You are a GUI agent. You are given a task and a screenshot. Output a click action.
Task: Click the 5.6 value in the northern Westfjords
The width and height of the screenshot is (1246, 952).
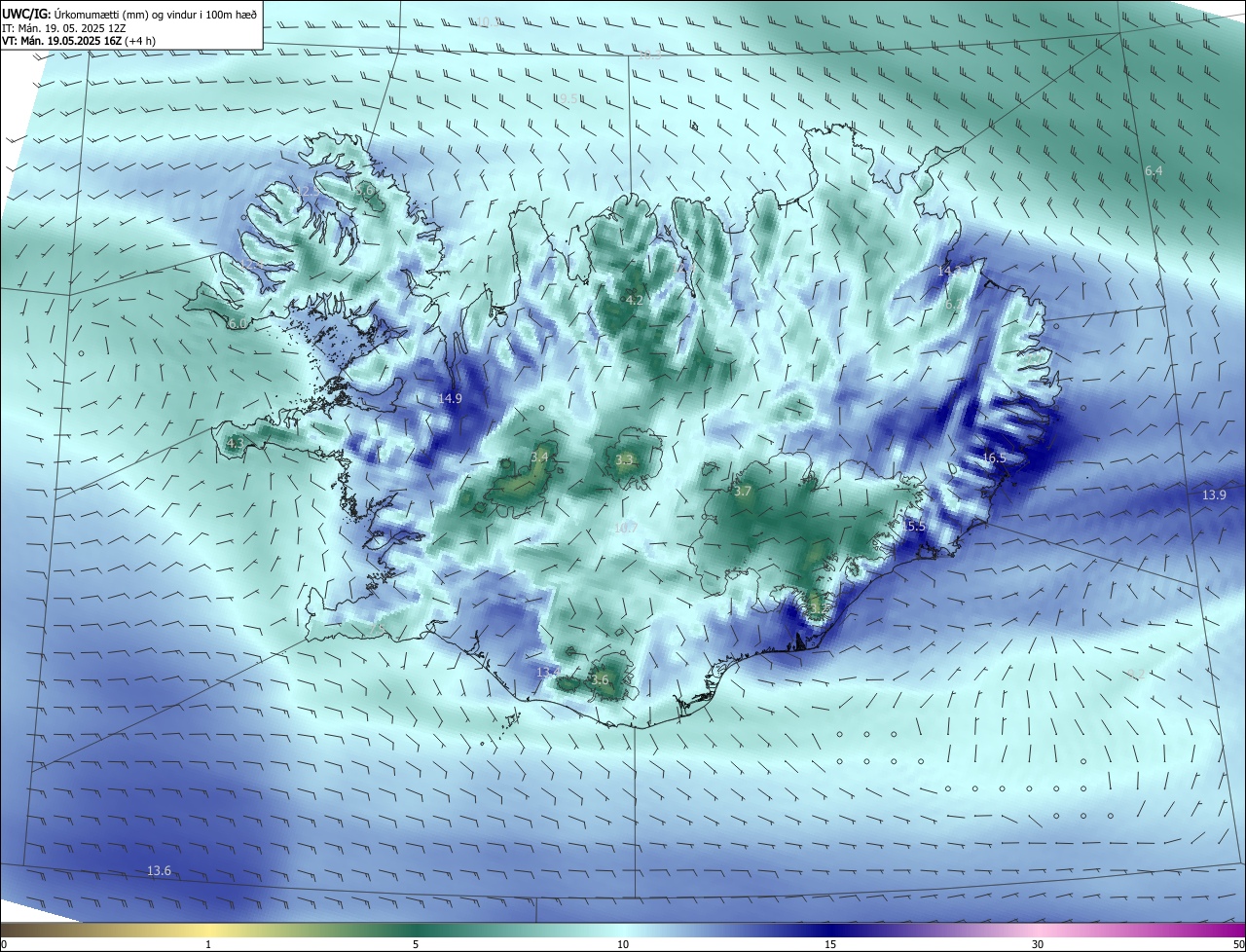[x=366, y=192]
